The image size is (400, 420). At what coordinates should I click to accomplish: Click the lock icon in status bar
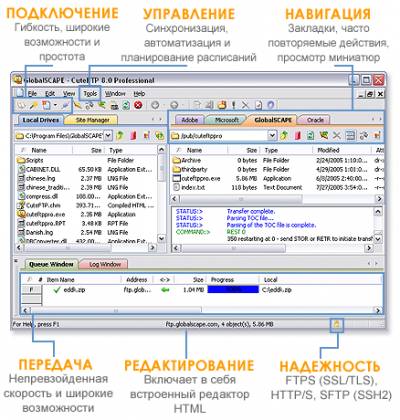tap(337, 324)
